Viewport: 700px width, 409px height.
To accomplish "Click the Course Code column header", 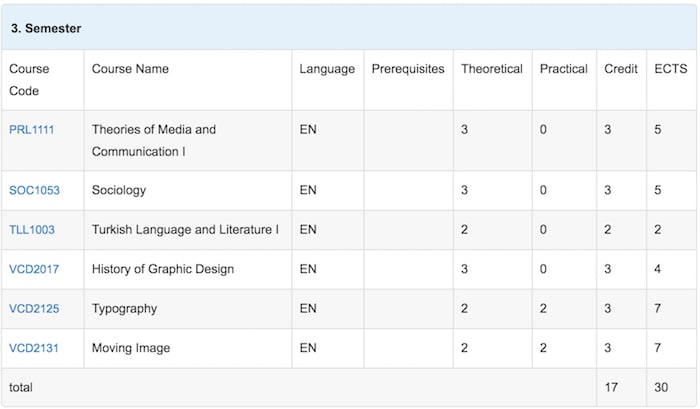I will click(x=29, y=79).
